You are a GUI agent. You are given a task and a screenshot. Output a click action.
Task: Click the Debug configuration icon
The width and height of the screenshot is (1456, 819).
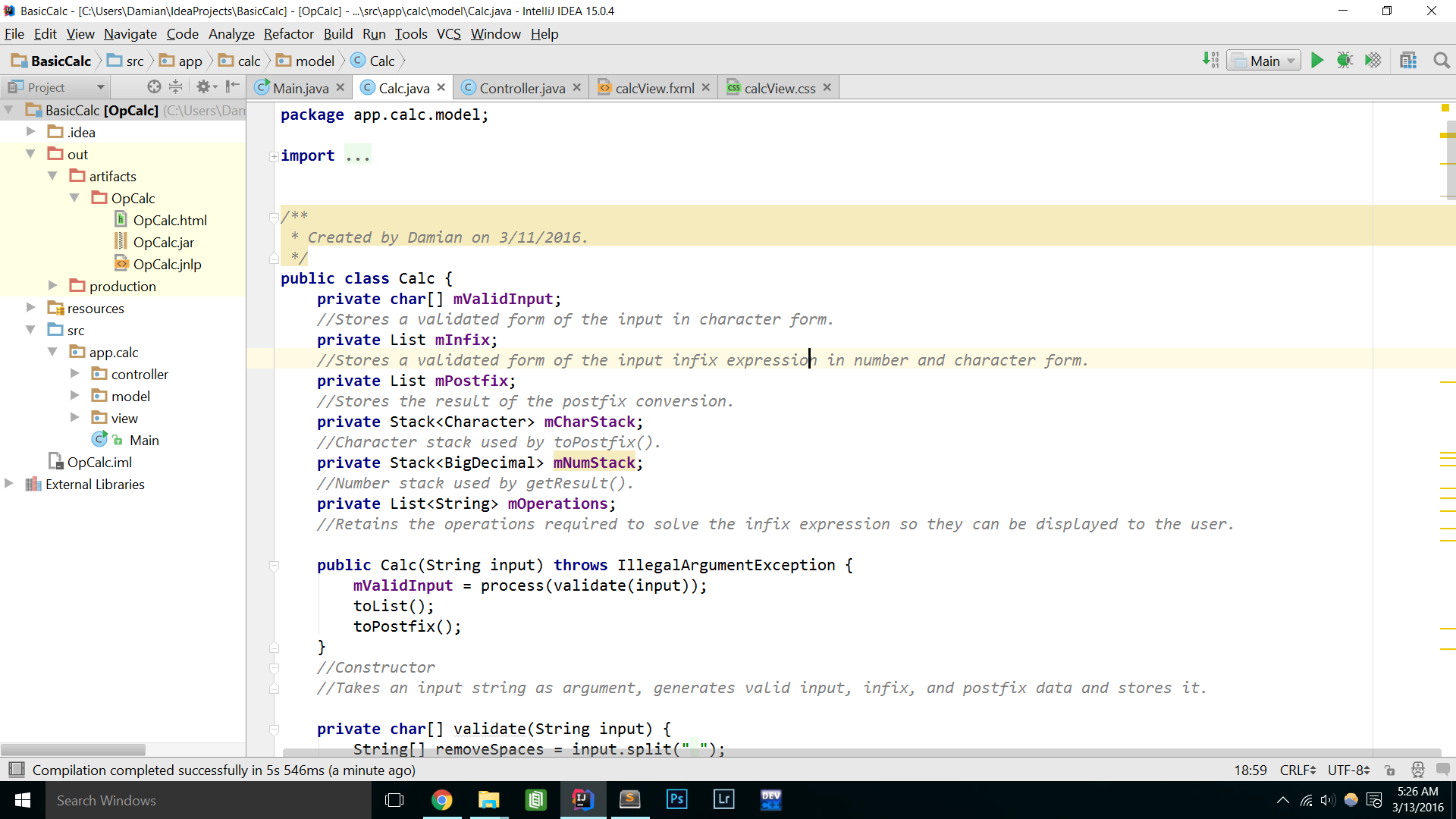pyautogui.click(x=1345, y=61)
